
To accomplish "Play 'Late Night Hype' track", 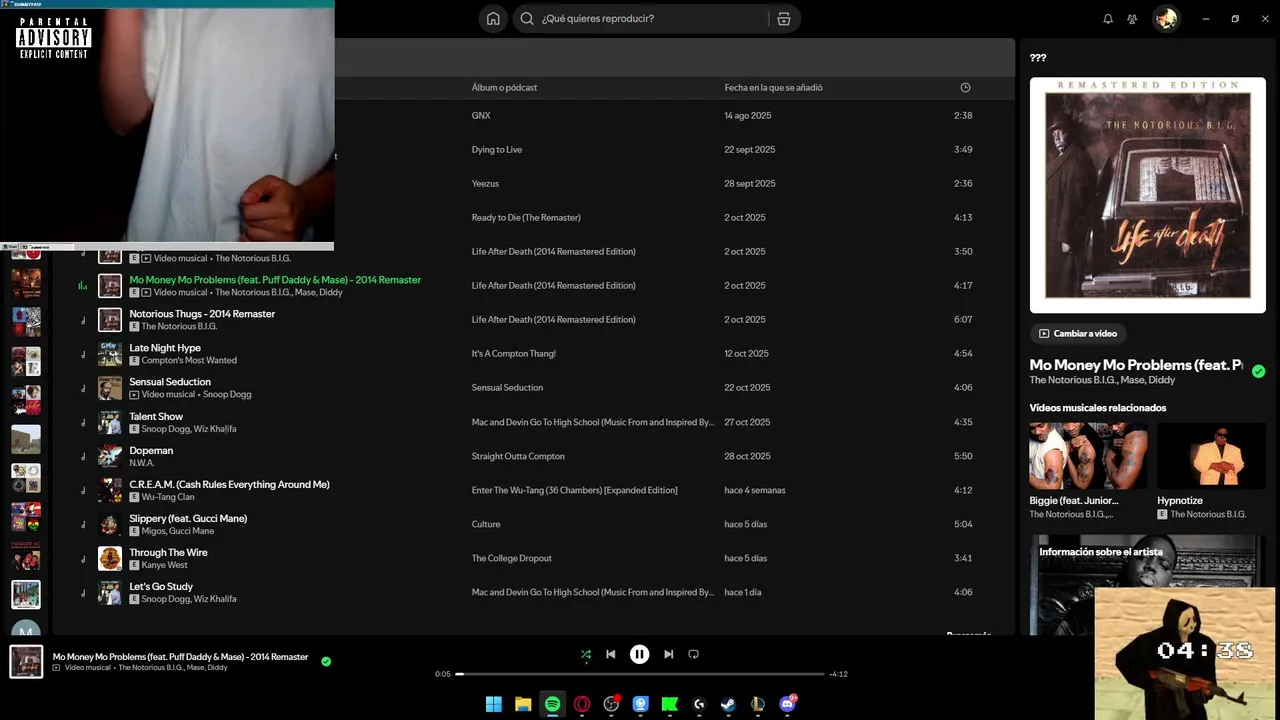I will (x=165, y=348).
